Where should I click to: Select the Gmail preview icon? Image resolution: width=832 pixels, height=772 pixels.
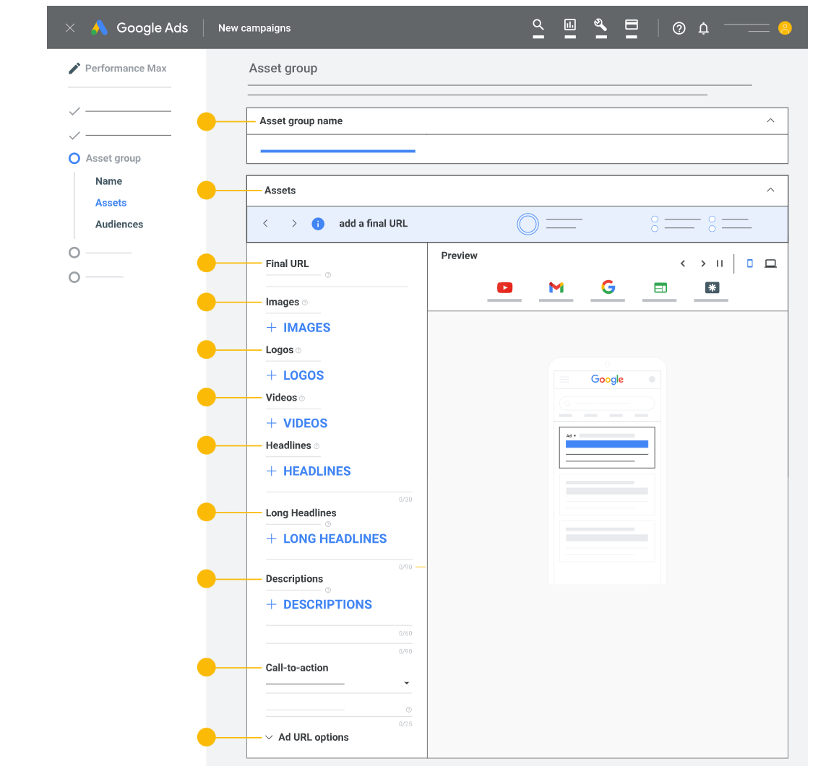556,288
